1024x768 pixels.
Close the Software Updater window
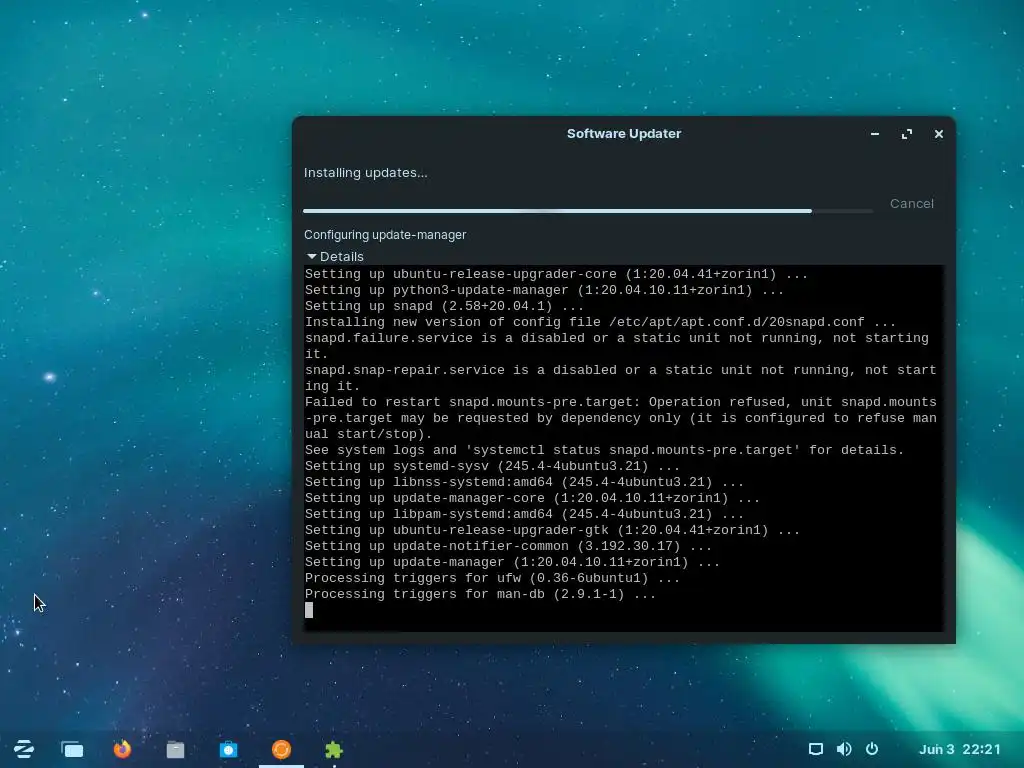pyautogui.click(x=938, y=134)
